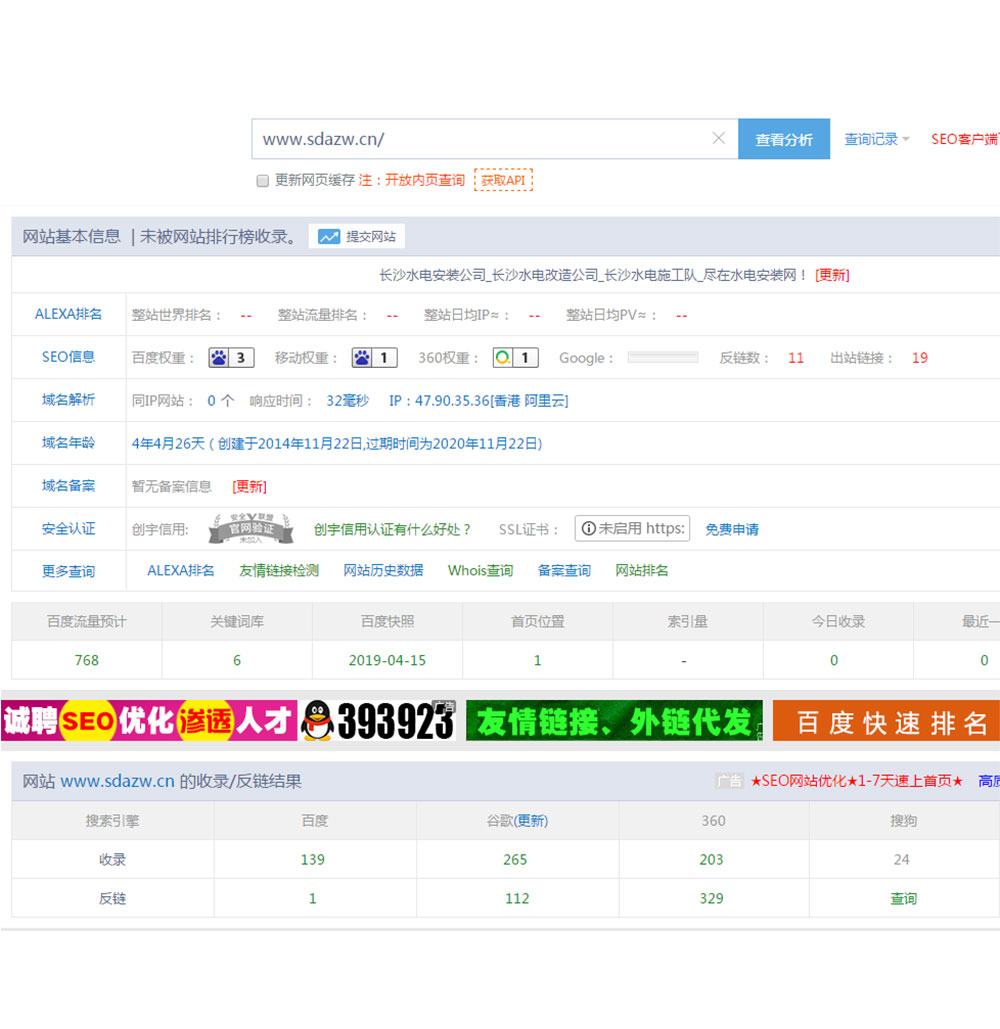Click the Google PageRank bar
The image size is (1000, 1029).
[663, 357]
